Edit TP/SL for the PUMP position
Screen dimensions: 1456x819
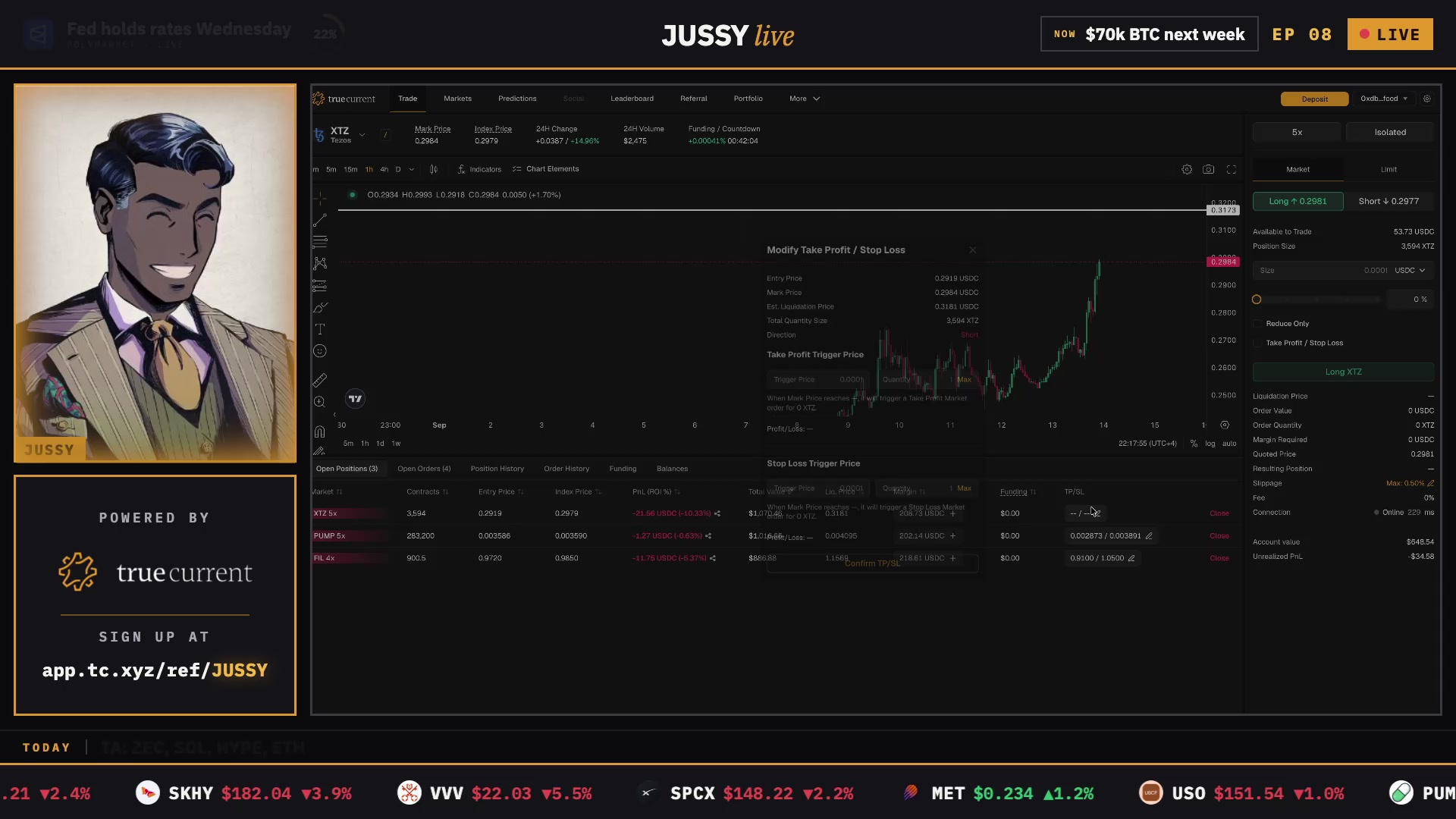(1149, 536)
